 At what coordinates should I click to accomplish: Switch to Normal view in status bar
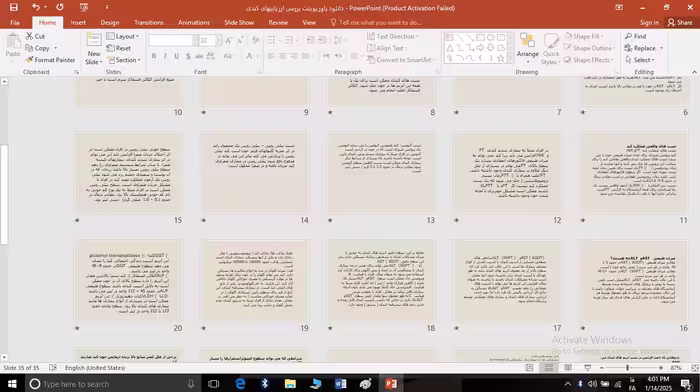(x=529, y=368)
